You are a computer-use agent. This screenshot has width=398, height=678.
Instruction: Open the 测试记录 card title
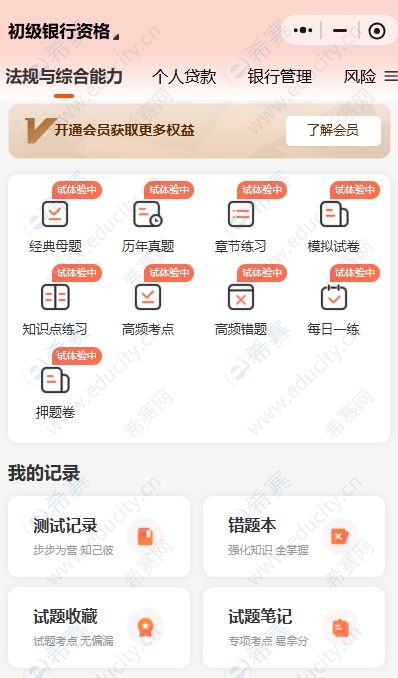[65, 525]
